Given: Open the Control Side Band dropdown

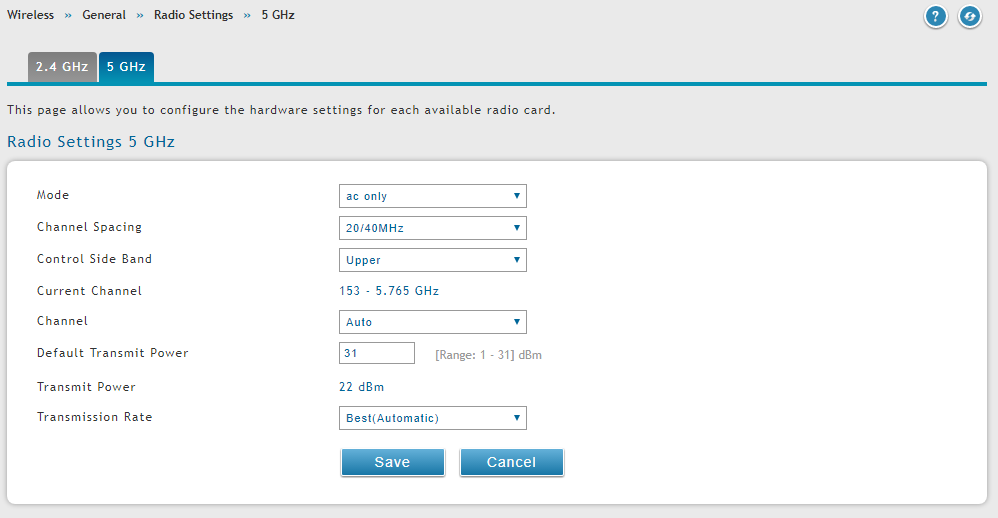Looking at the screenshot, I should point(432,260).
